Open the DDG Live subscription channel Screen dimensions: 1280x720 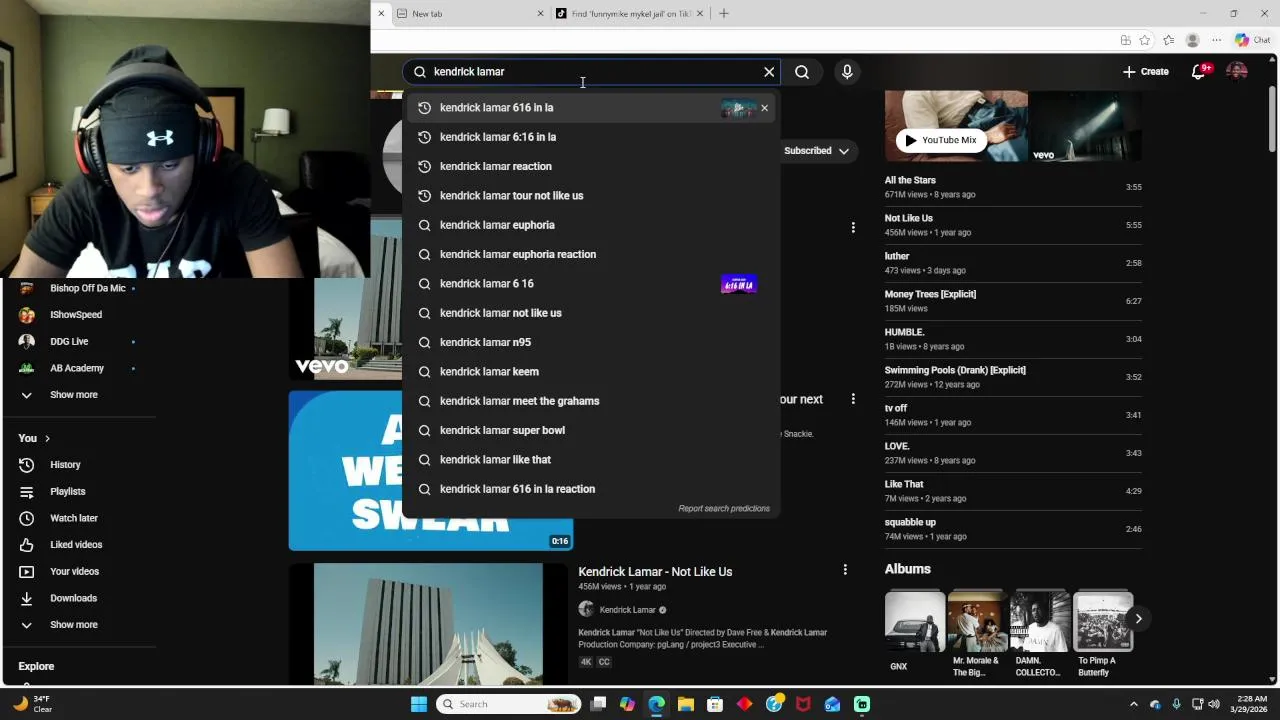click(x=69, y=342)
